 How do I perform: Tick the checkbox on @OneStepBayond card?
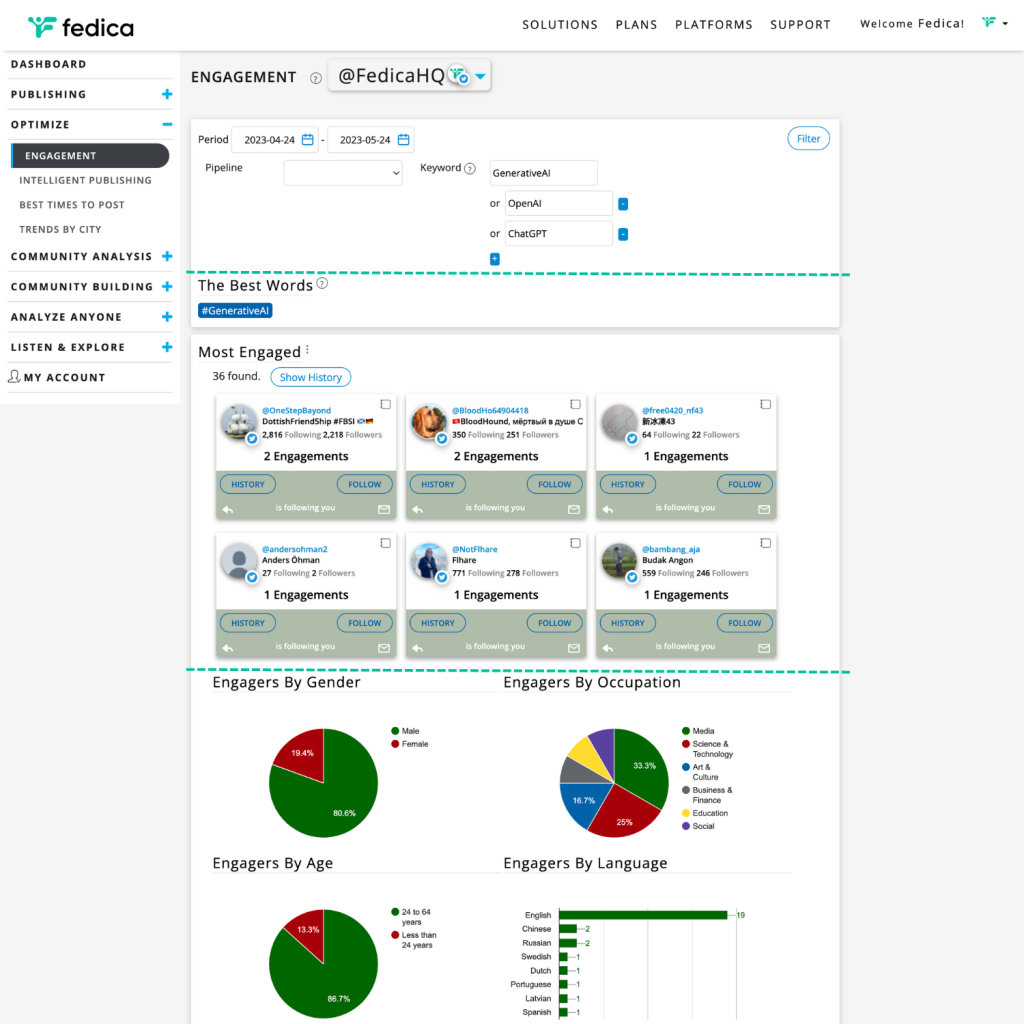tap(386, 405)
